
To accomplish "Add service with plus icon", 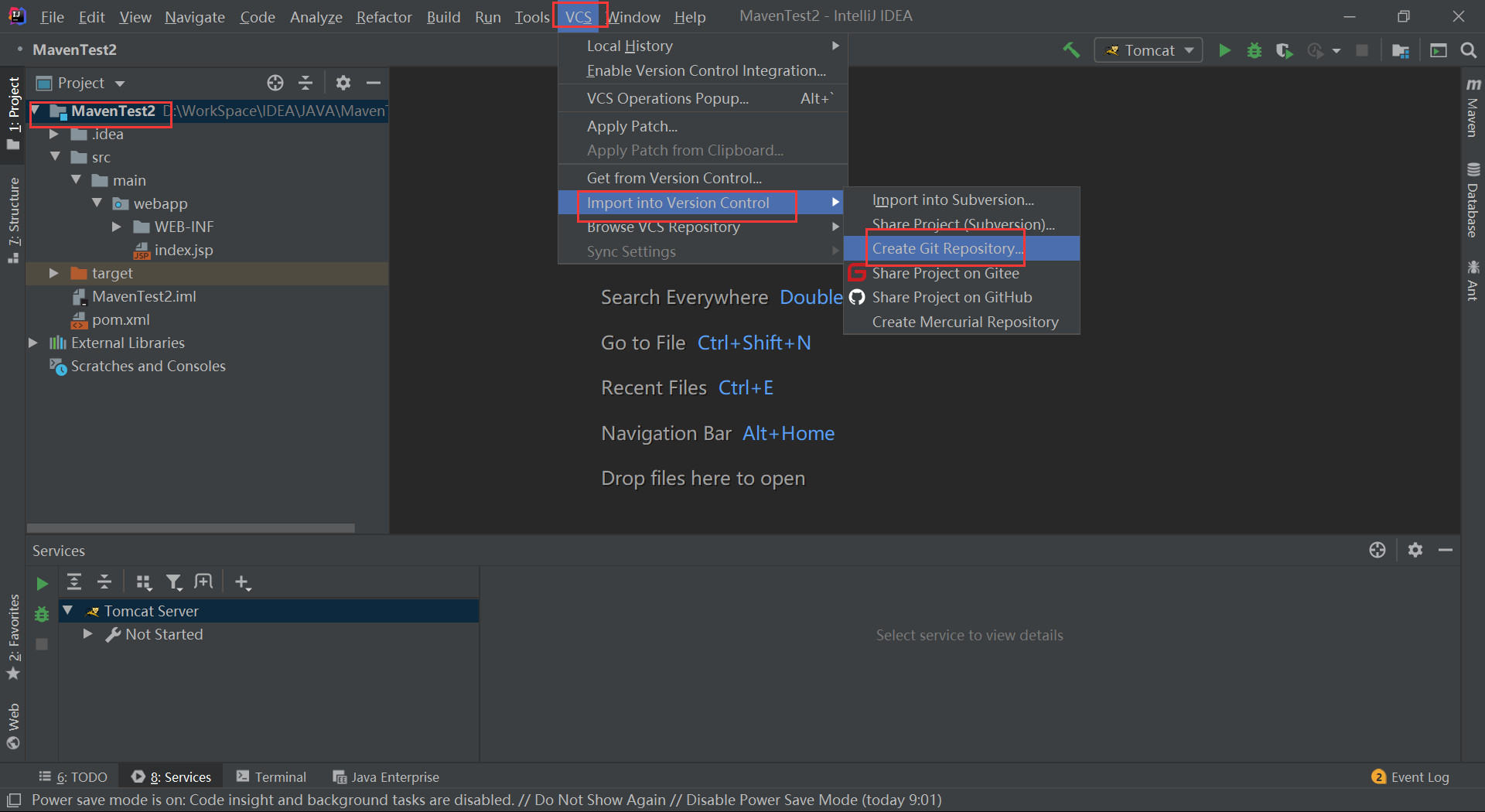I will tap(243, 582).
